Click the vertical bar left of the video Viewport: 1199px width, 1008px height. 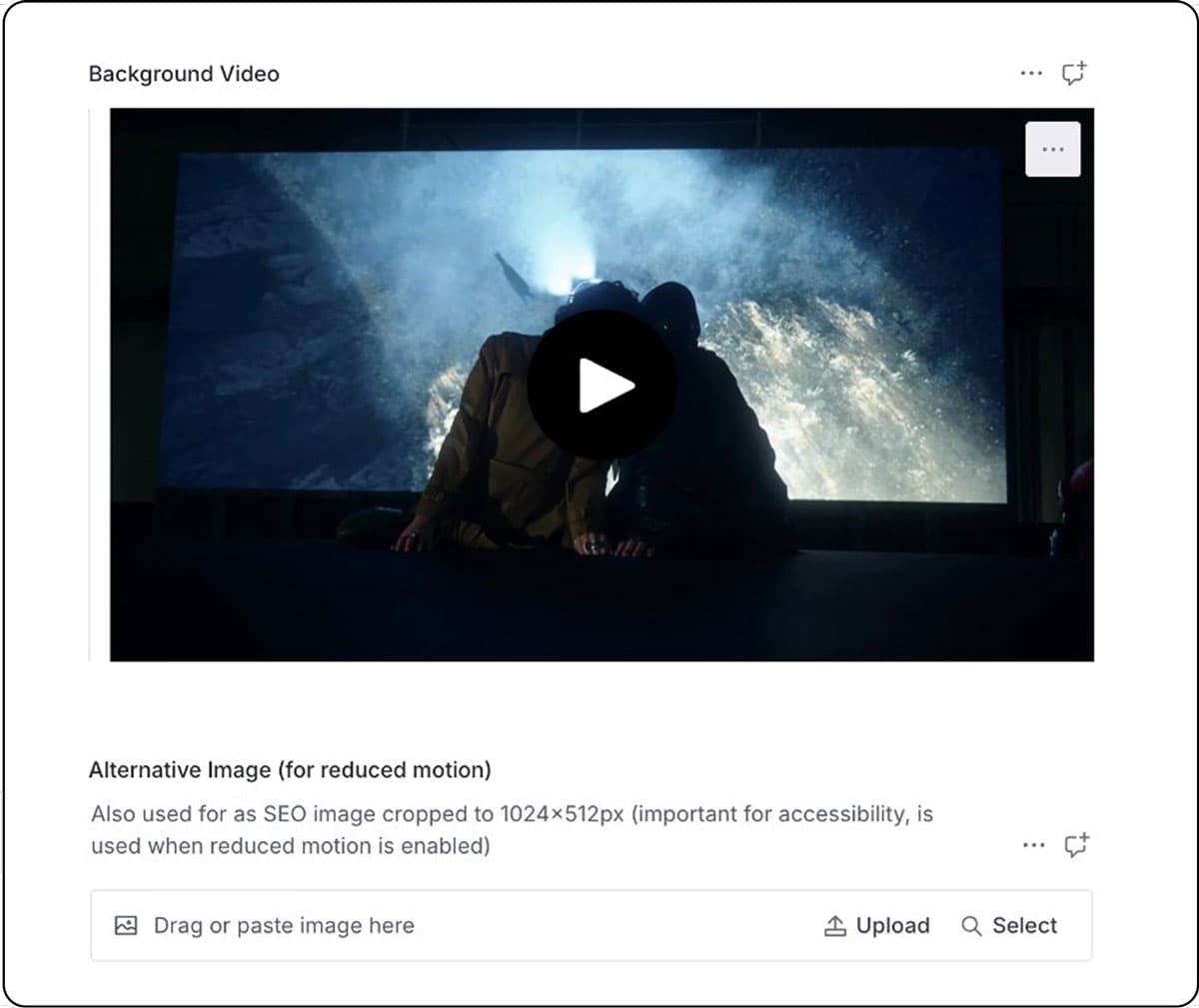[90, 385]
